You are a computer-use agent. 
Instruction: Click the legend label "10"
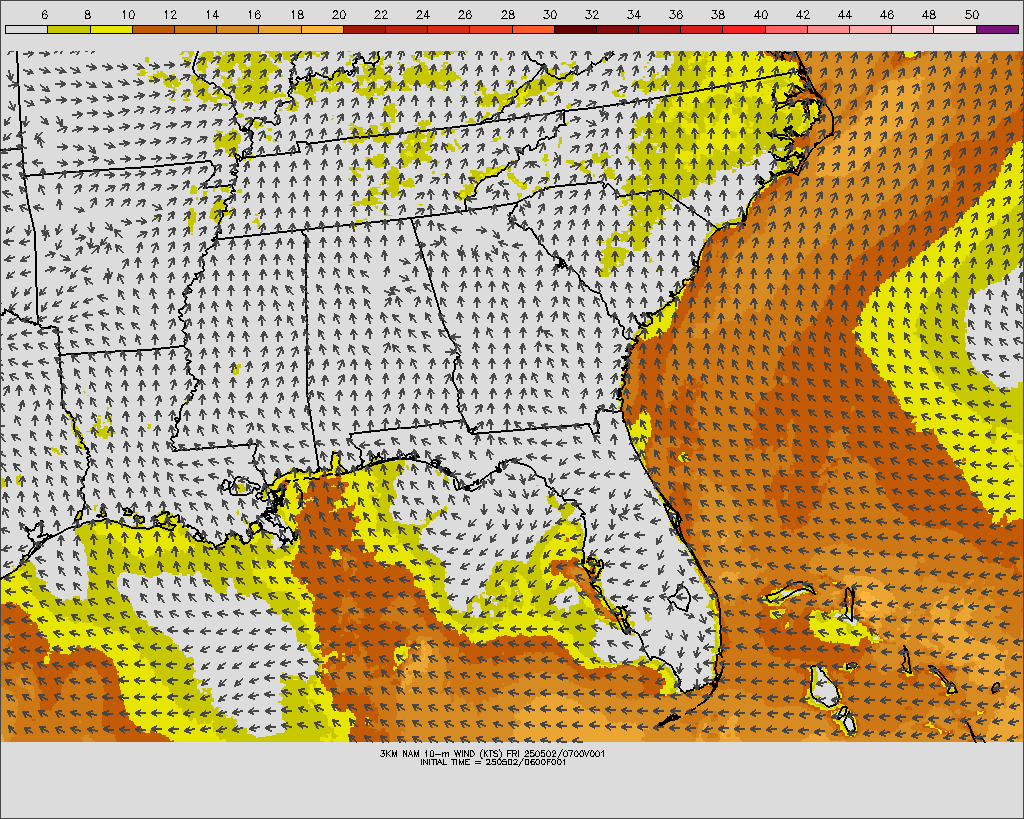[128, 14]
